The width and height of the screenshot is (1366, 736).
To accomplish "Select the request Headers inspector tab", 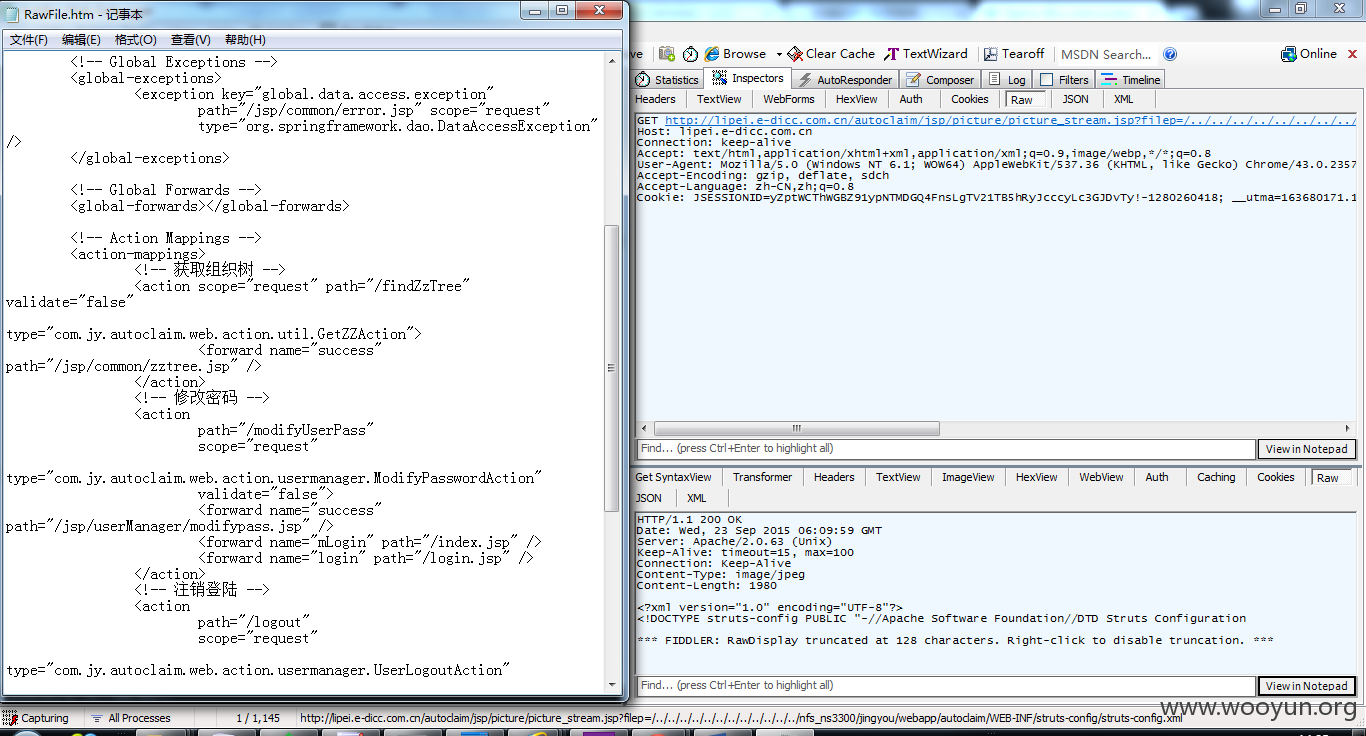I will tap(656, 99).
